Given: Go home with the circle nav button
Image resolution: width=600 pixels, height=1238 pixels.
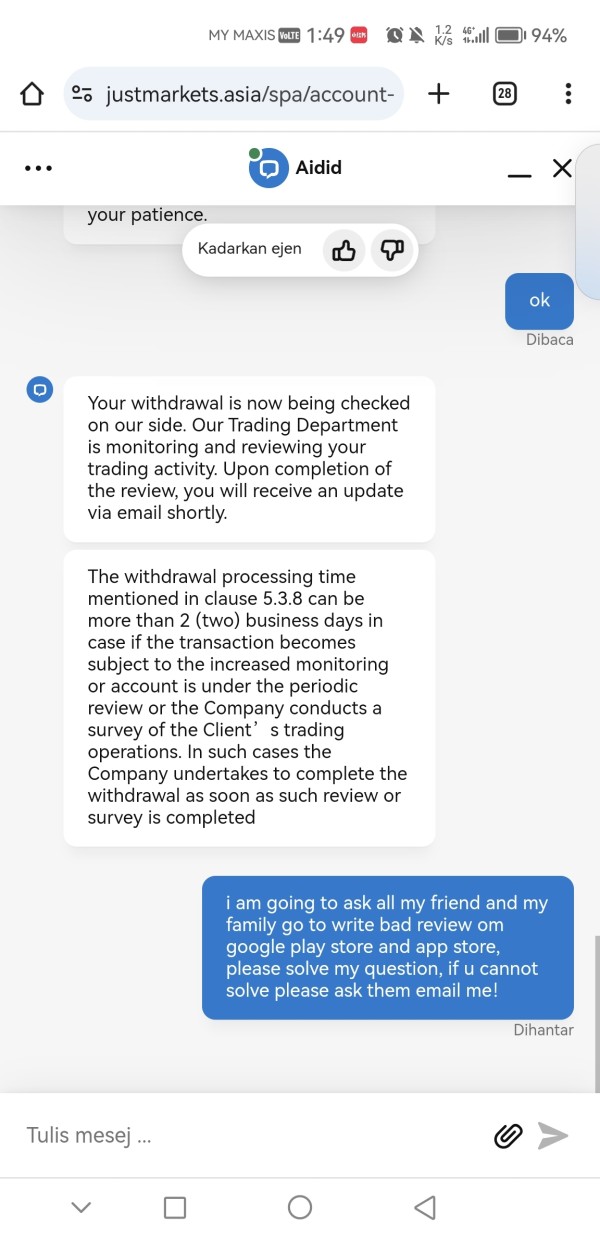Looking at the screenshot, I should click(300, 1208).
